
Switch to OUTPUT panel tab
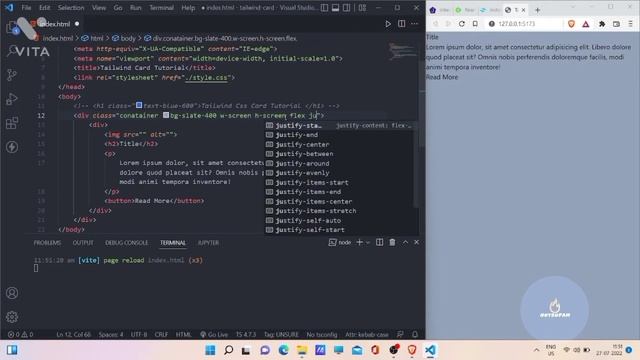[83, 243]
